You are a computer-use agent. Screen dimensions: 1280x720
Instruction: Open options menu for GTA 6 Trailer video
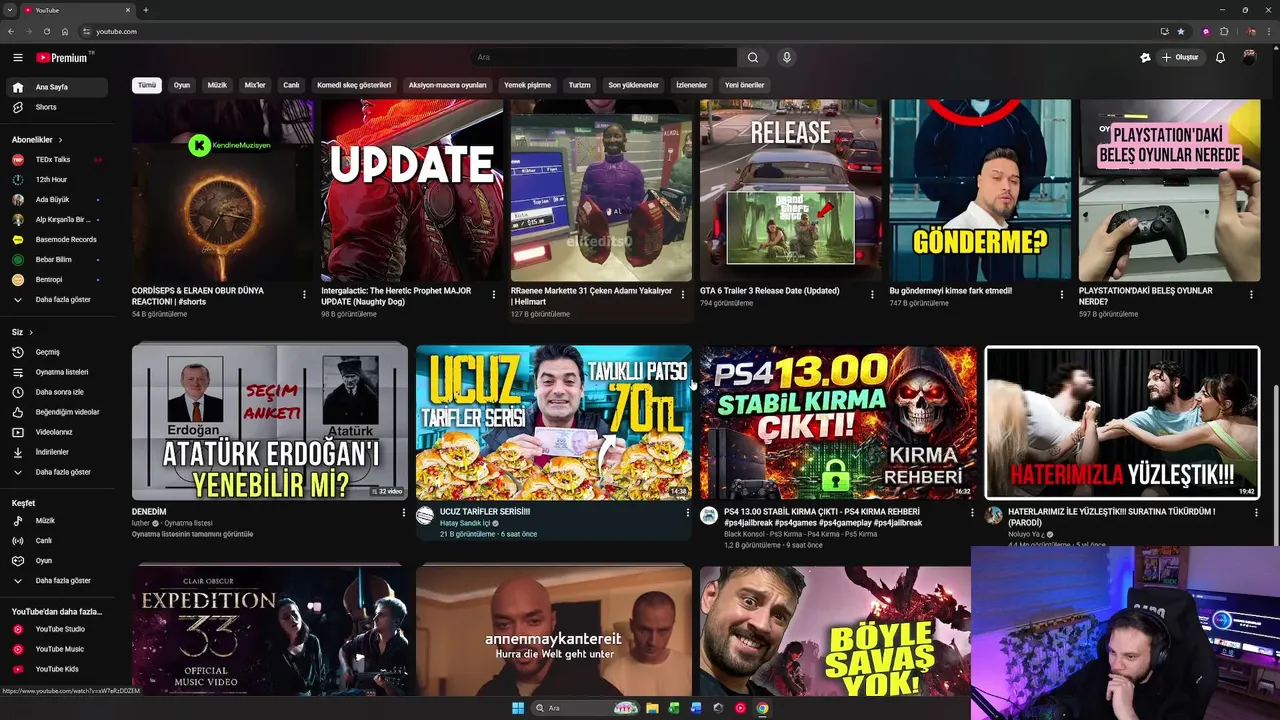872,295
